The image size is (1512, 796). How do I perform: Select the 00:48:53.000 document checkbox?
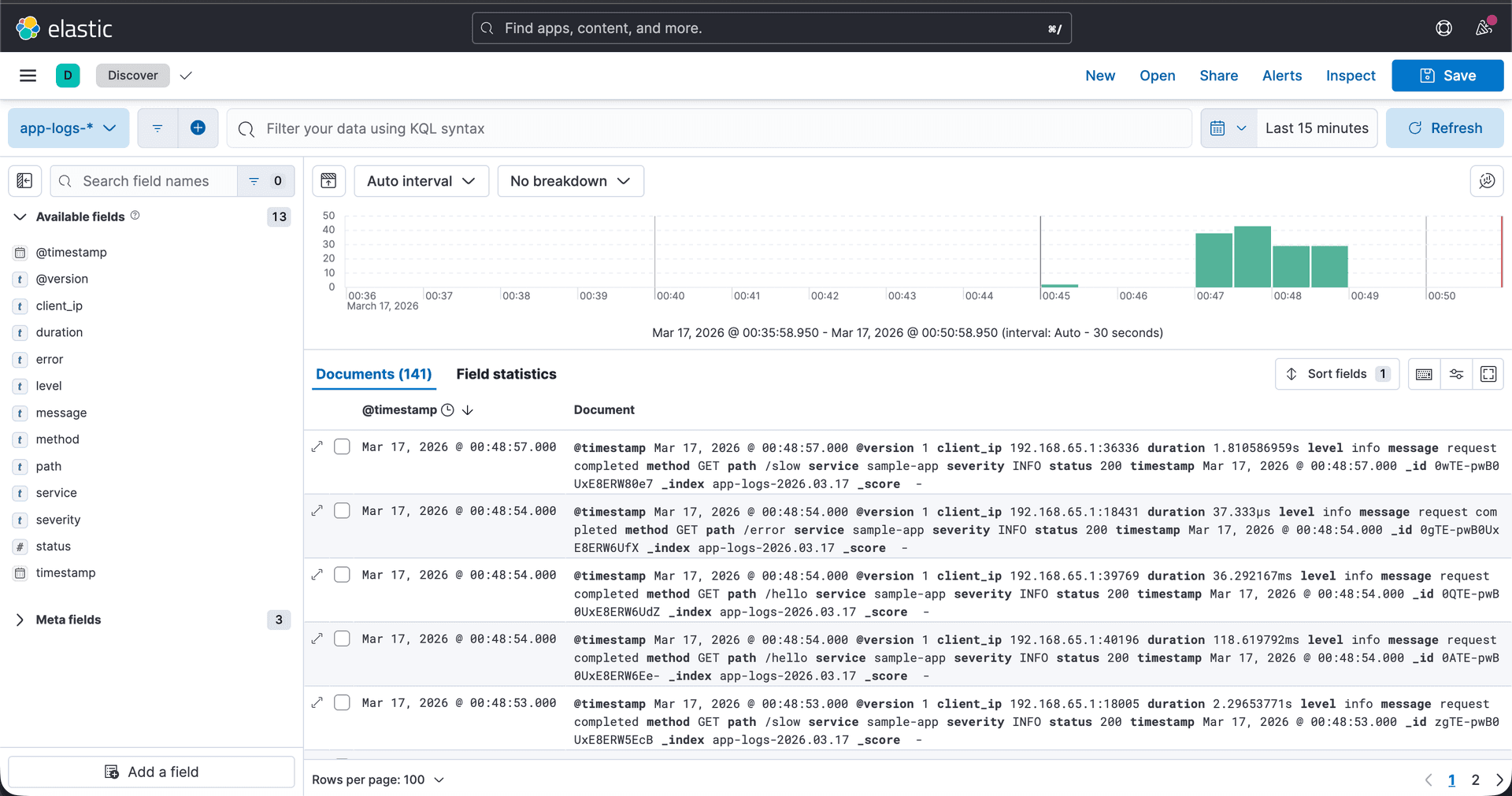(x=342, y=703)
